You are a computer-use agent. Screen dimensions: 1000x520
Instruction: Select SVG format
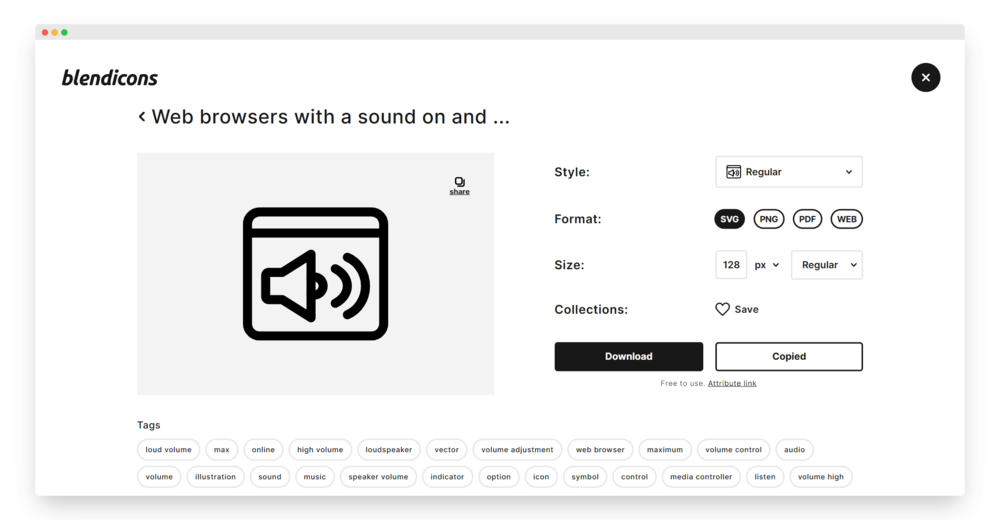[729, 219]
